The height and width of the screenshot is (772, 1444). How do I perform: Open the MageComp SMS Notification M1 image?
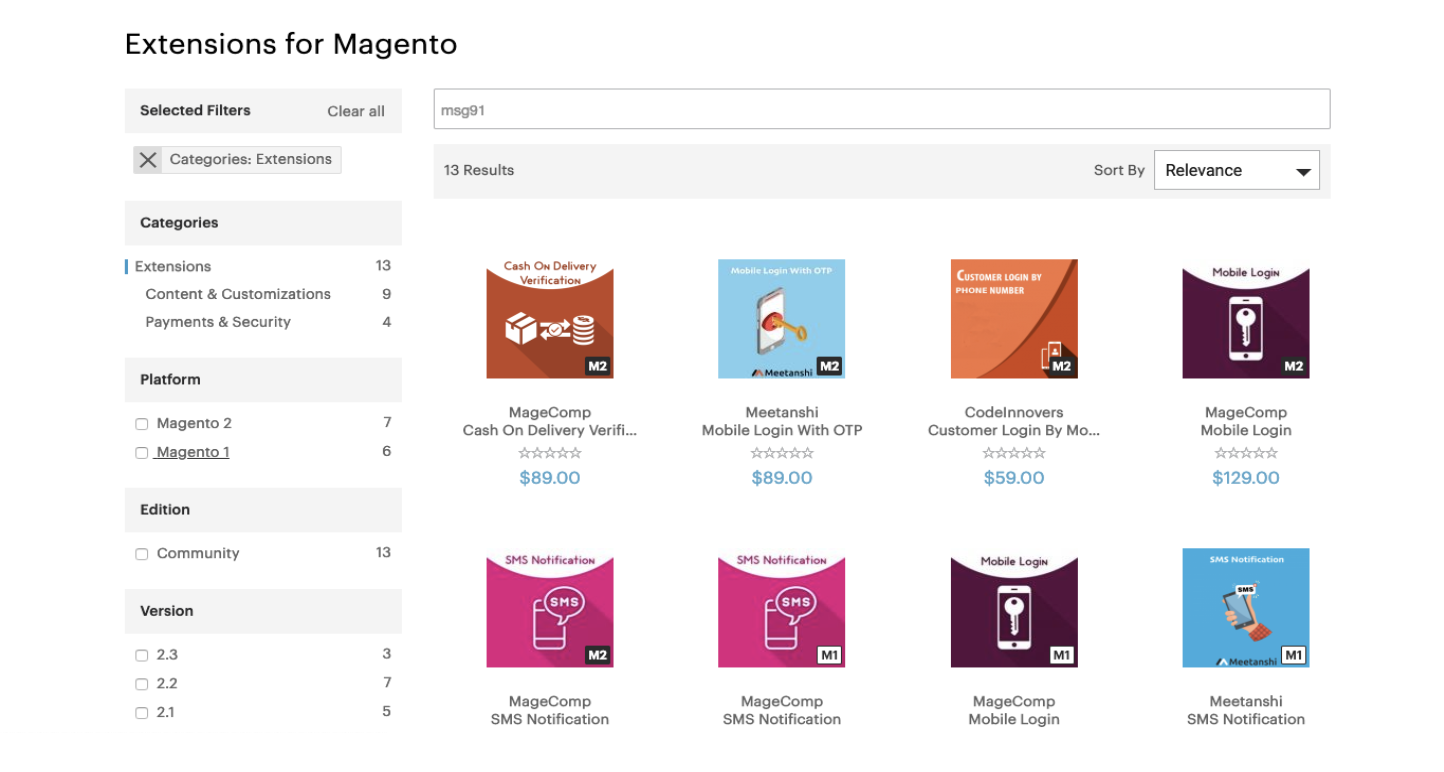coord(781,607)
